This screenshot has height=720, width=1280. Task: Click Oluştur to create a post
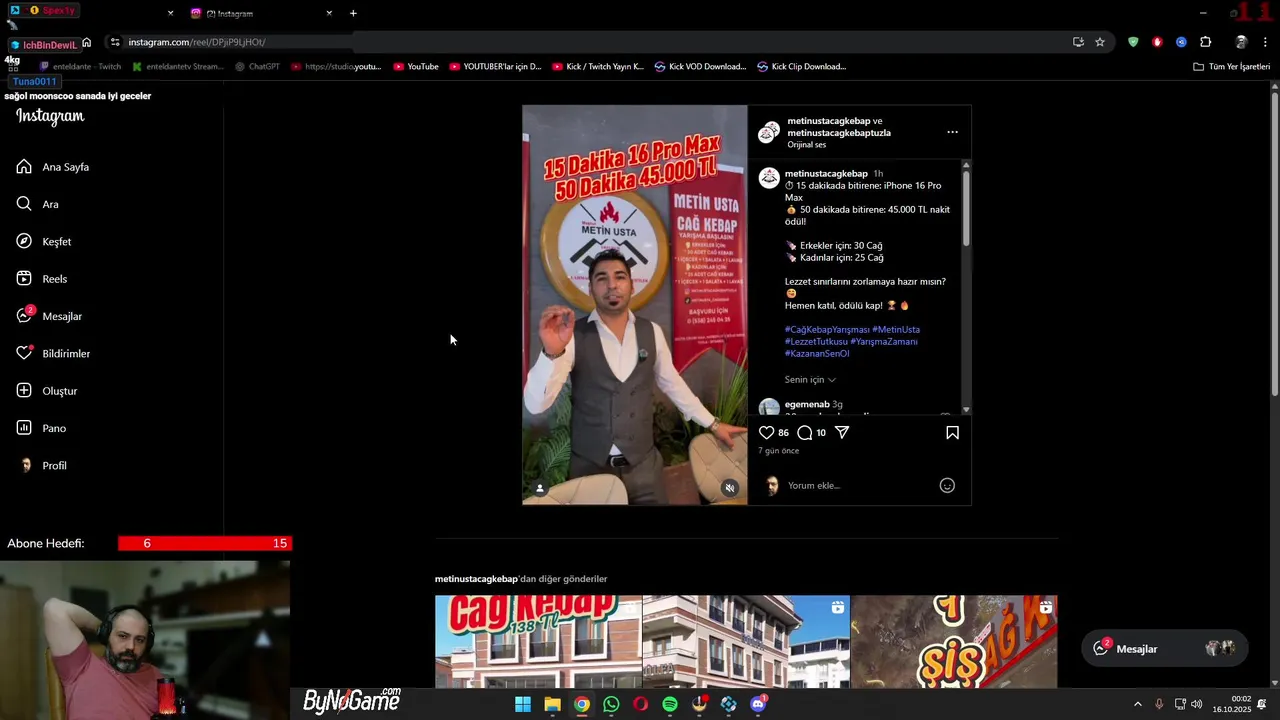point(47,391)
